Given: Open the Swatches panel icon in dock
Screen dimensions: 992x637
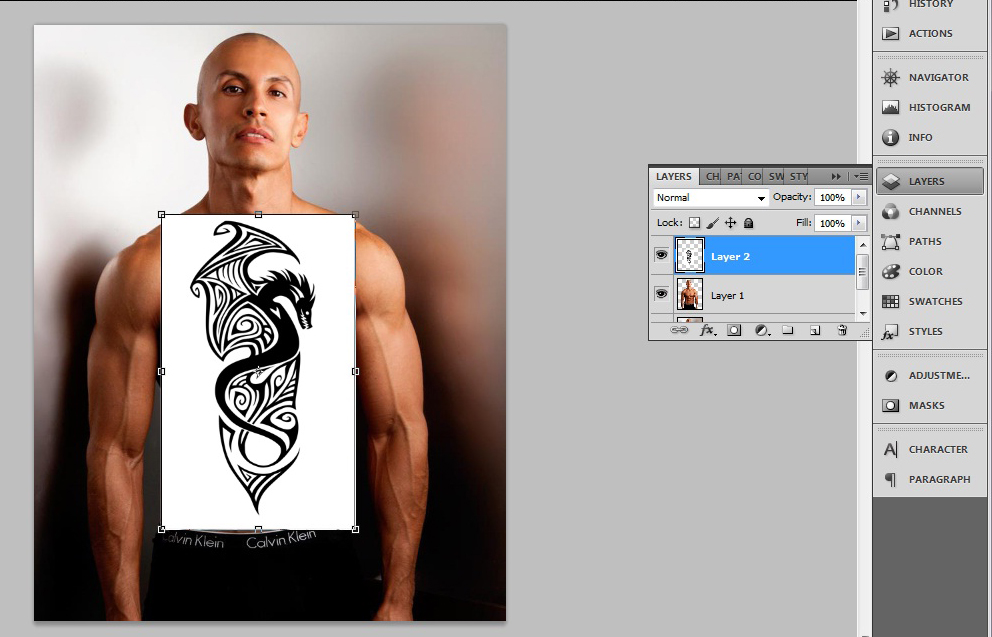Looking at the screenshot, I should tap(891, 301).
